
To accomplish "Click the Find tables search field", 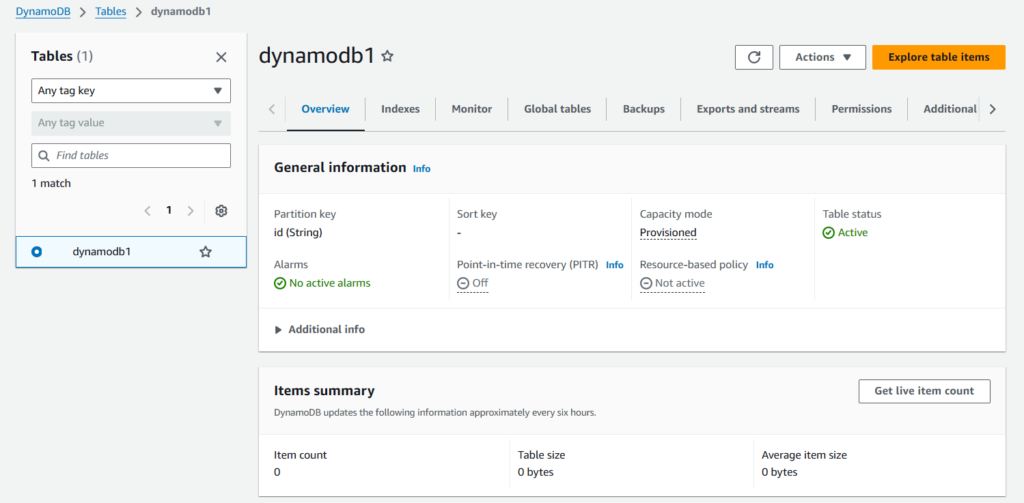I will coord(131,156).
